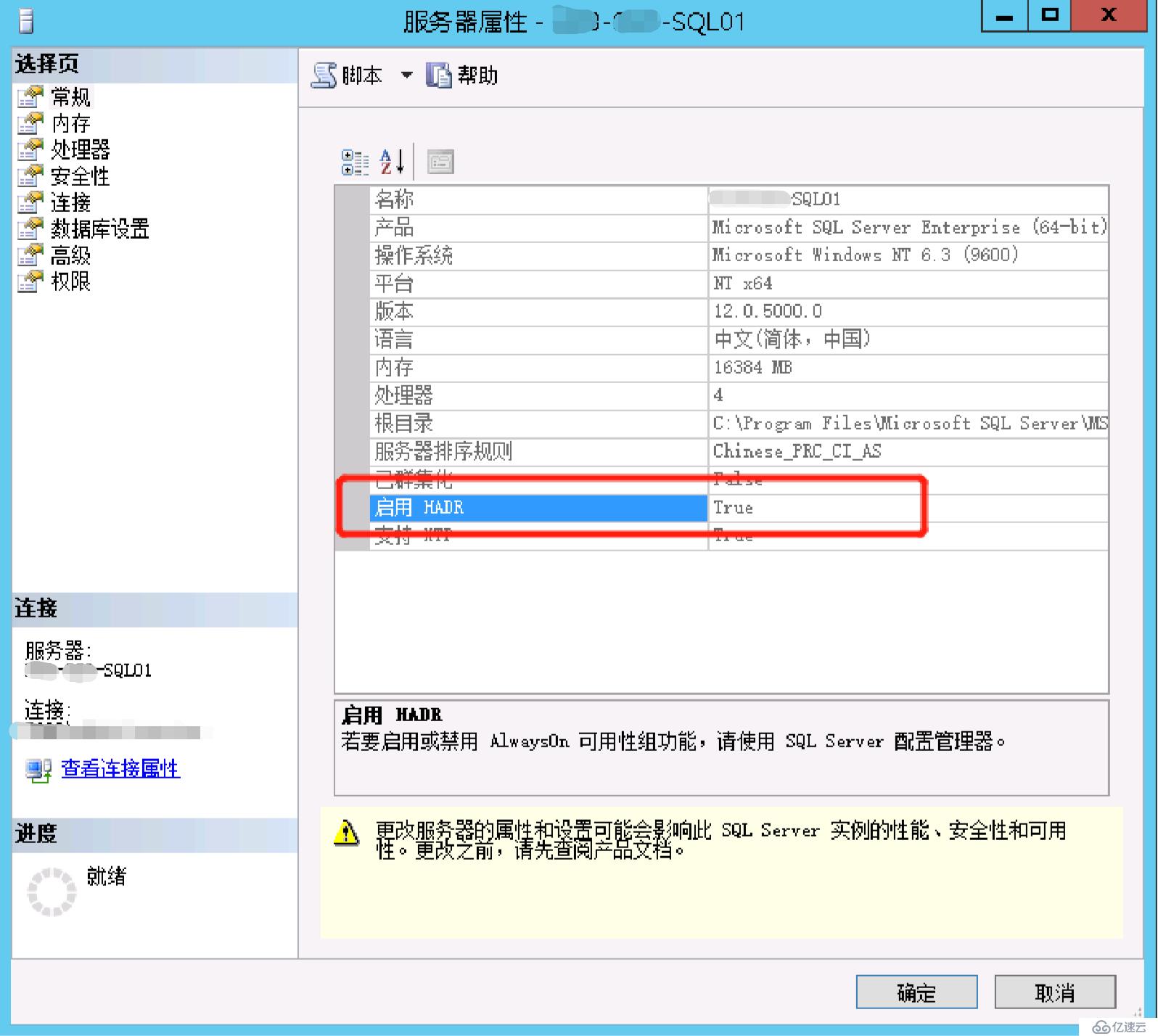1158x1036 pixels.
Task: Click the icon beside 权限
Action: point(30,281)
